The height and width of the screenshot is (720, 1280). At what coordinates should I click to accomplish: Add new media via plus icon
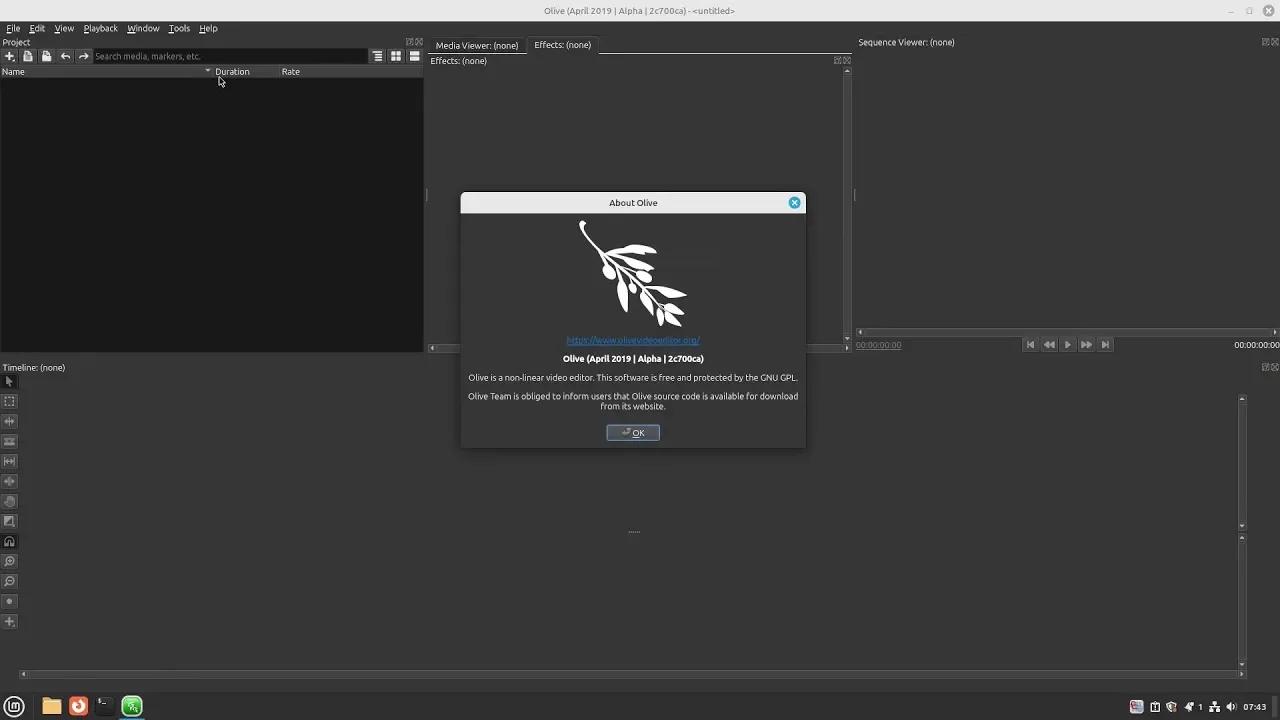pos(9,56)
